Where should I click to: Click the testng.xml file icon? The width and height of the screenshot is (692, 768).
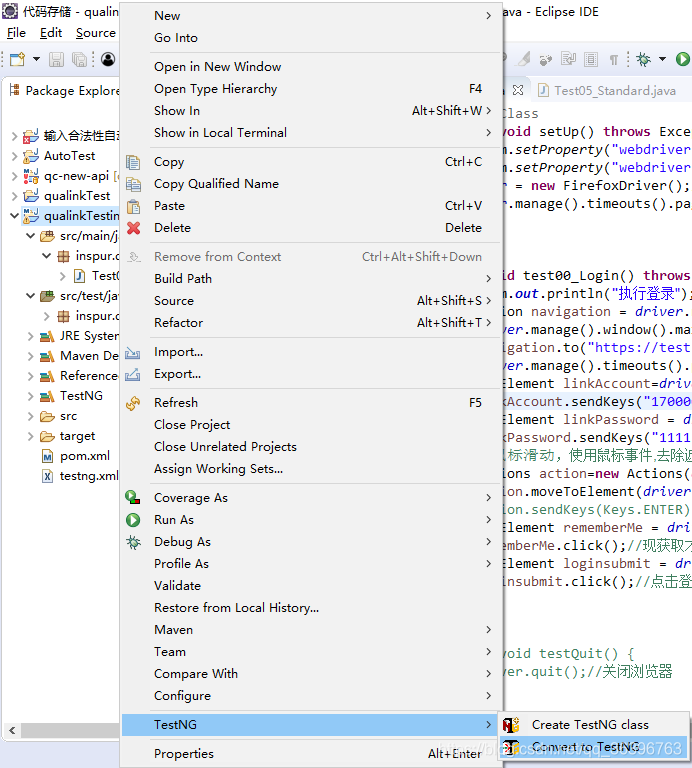[x=47, y=476]
